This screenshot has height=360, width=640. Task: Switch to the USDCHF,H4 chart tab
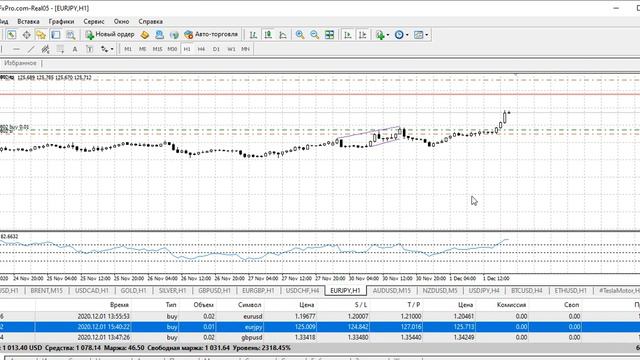pos(302,291)
